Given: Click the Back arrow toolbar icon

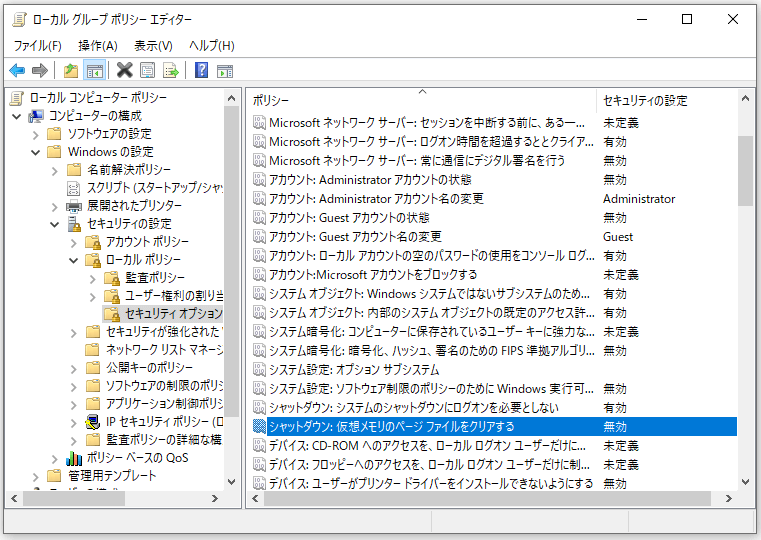Looking at the screenshot, I should click(x=17, y=70).
